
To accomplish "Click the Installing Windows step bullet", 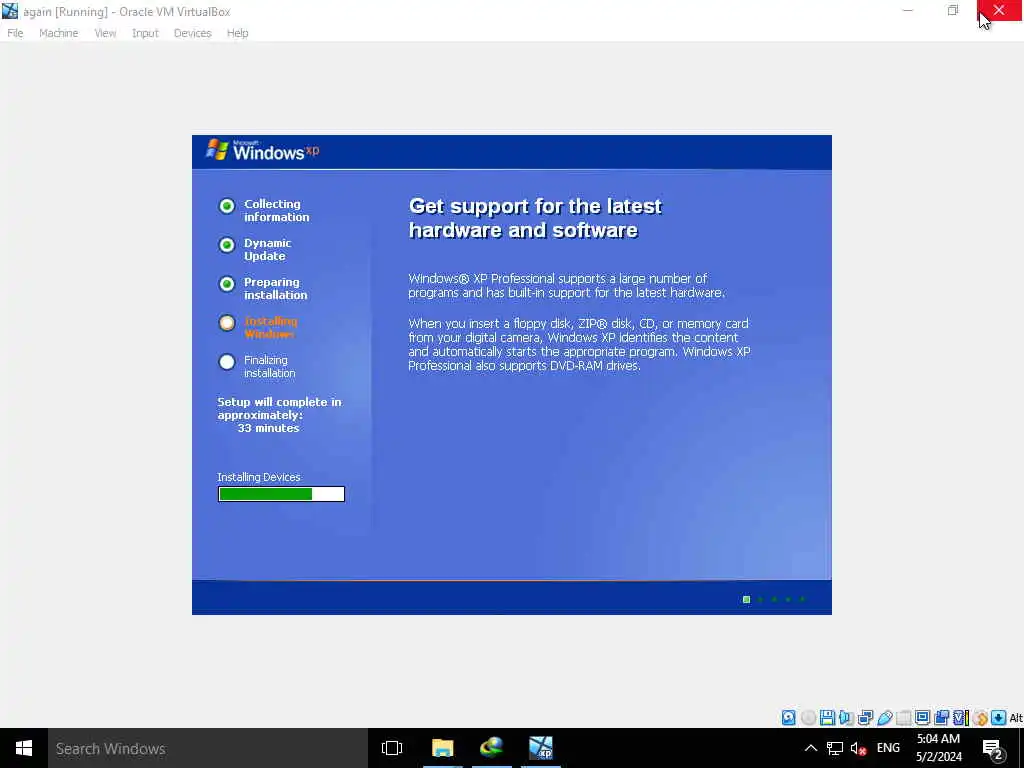I will click(227, 323).
